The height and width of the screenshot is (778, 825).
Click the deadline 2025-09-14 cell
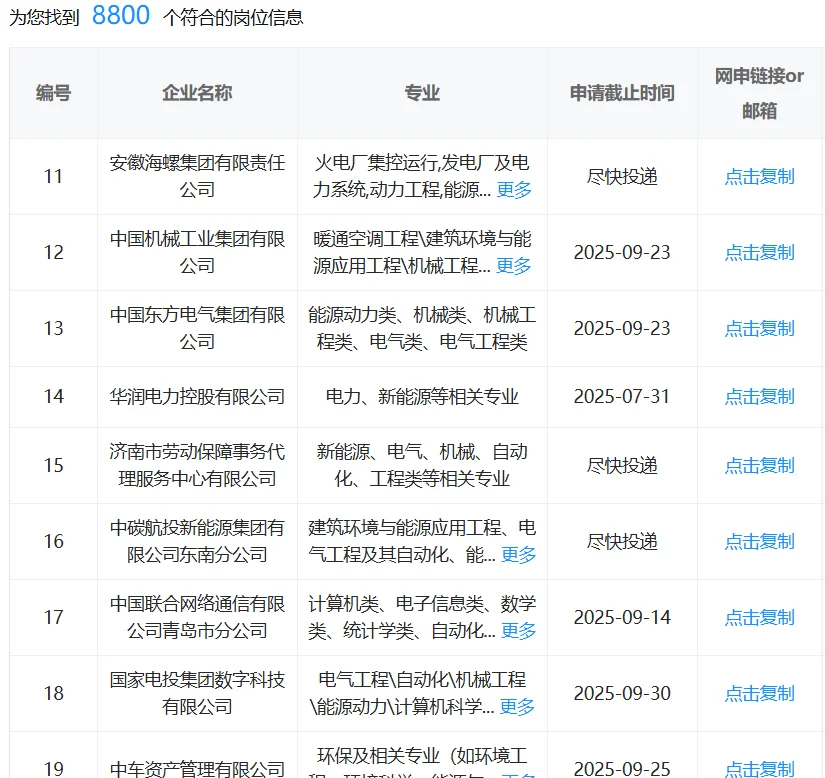click(622, 618)
